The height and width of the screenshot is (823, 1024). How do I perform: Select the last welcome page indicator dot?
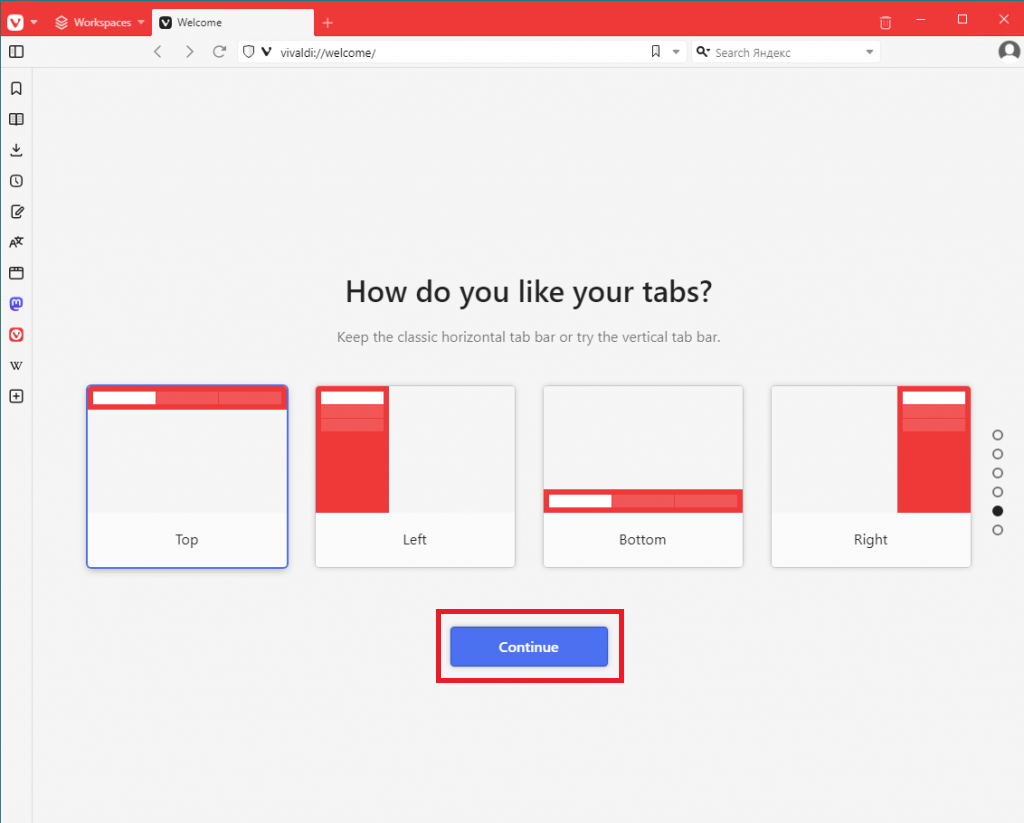(997, 530)
